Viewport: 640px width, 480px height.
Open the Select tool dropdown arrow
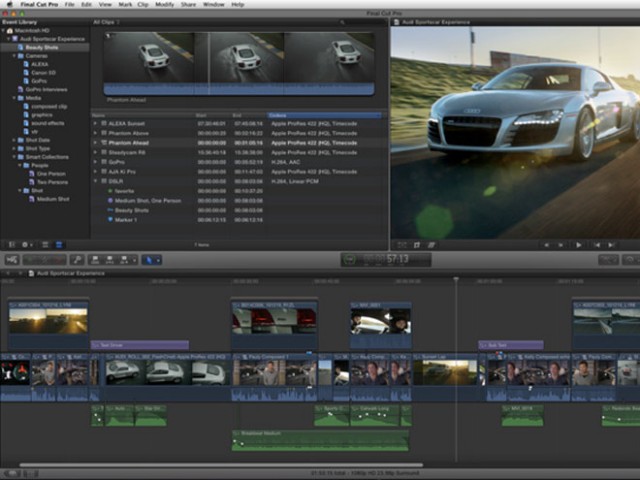158,260
